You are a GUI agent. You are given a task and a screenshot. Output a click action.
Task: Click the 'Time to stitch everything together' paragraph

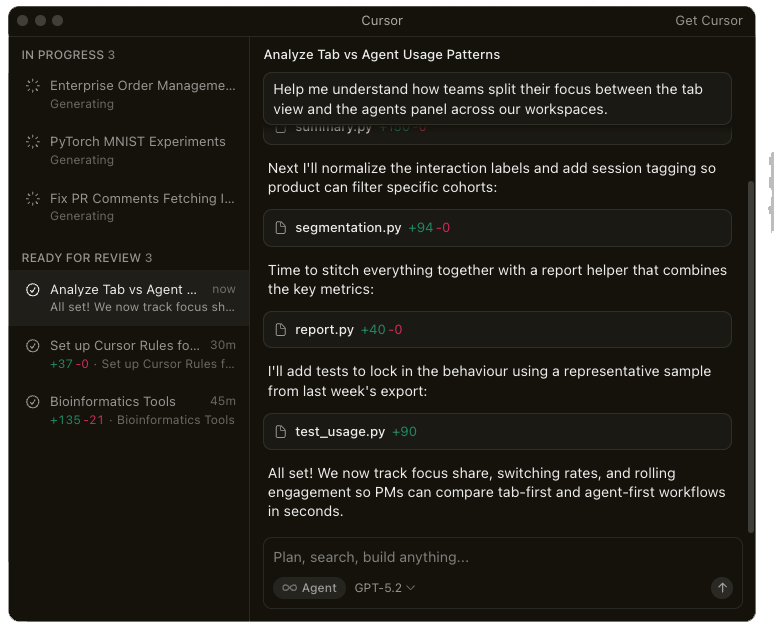coord(497,279)
